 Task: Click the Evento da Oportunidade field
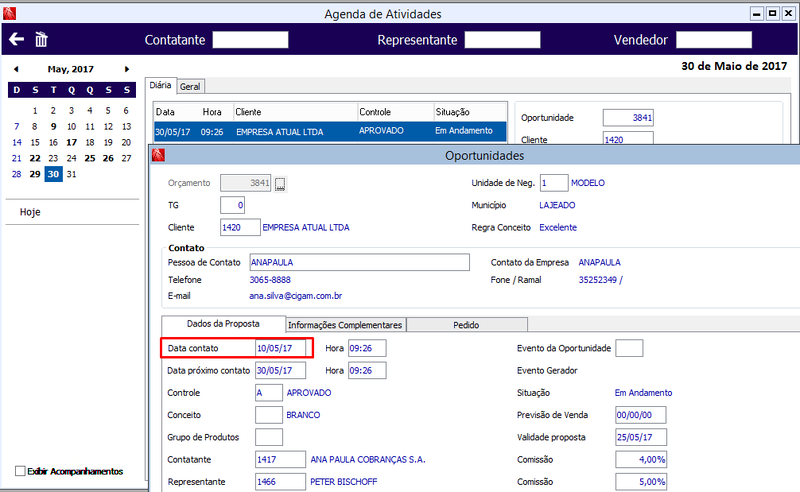click(629, 348)
